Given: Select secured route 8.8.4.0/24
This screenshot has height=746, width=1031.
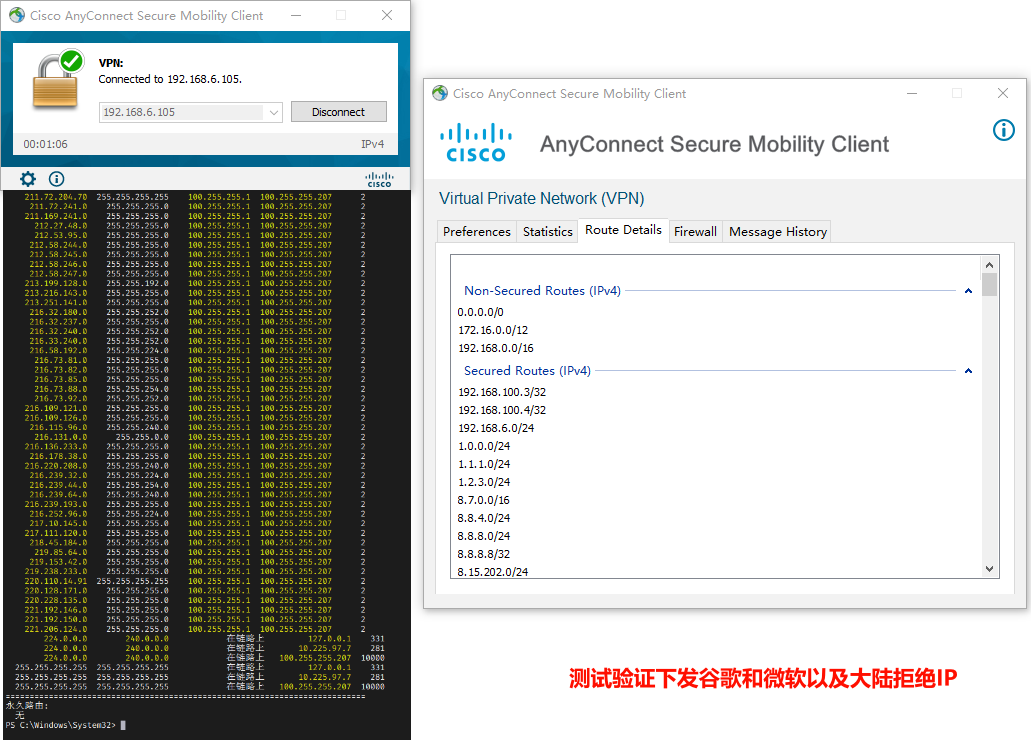Looking at the screenshot, I should pos(484,518).
